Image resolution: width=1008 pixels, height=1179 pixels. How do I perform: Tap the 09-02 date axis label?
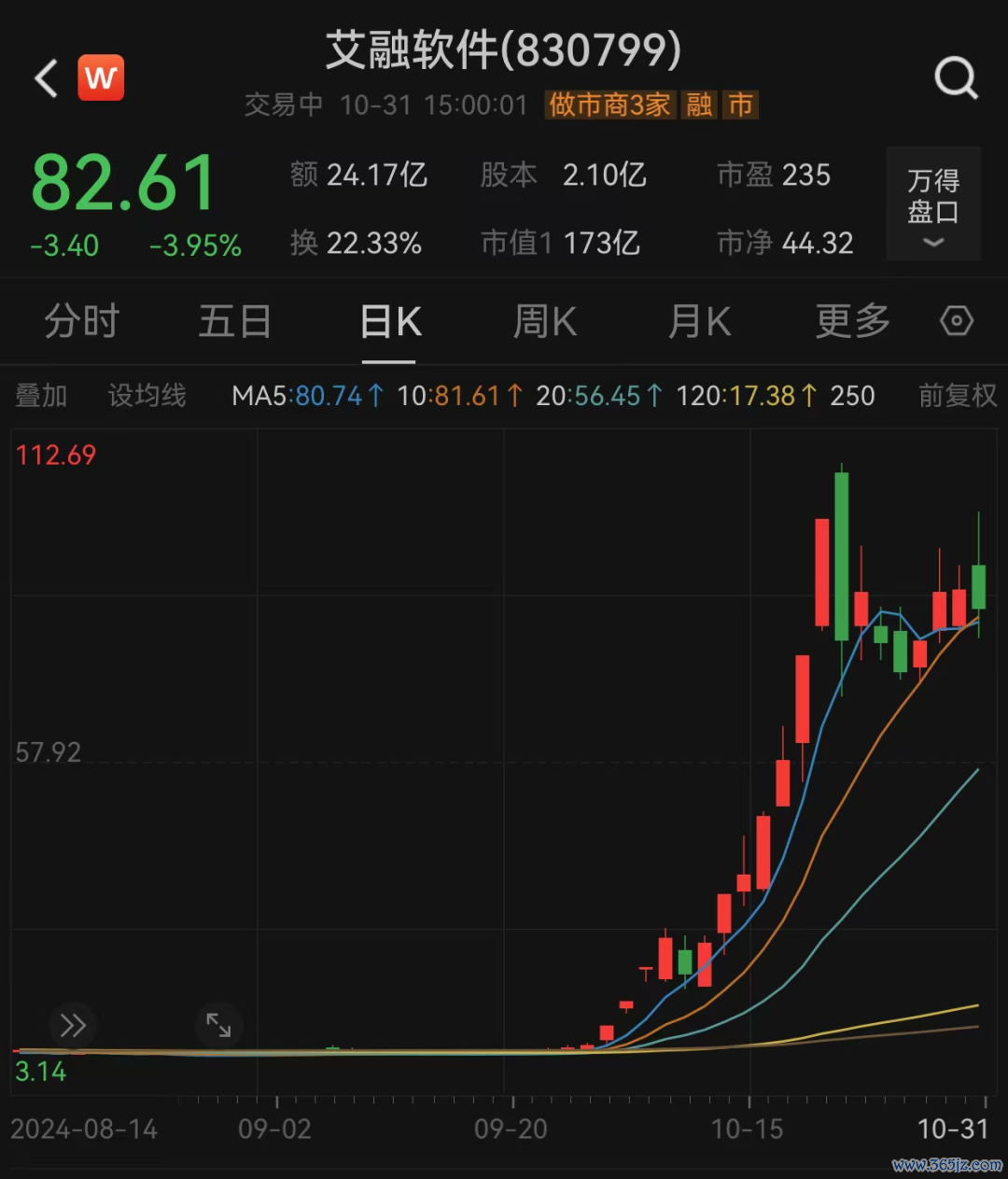tap(274, 1130)
